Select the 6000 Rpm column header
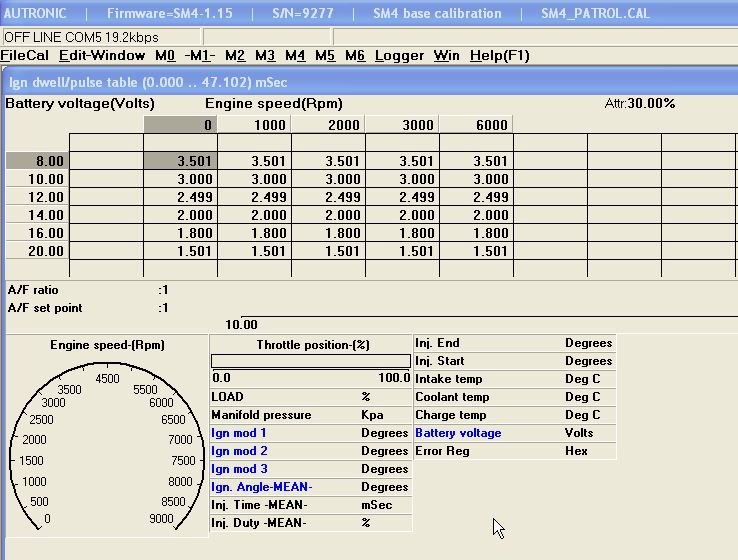This screenshot has width=738, height=560. 476,125
